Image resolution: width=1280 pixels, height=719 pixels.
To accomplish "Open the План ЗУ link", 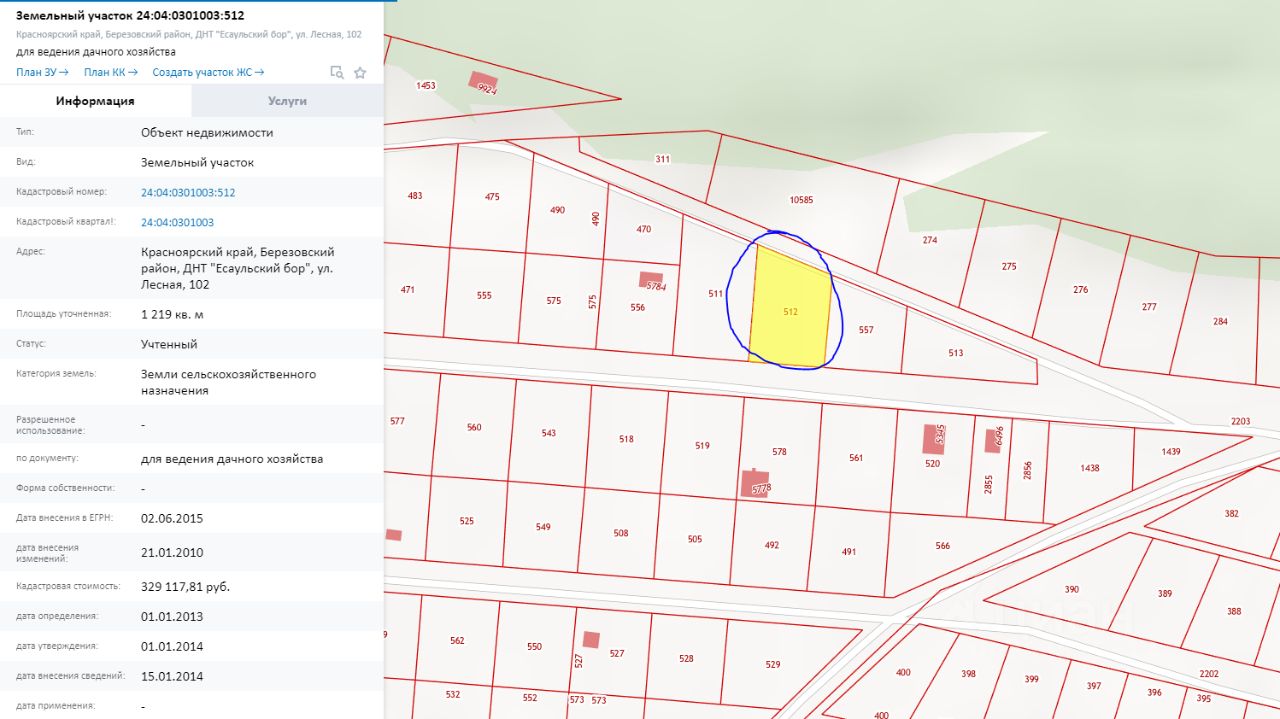I will (42, 72).
